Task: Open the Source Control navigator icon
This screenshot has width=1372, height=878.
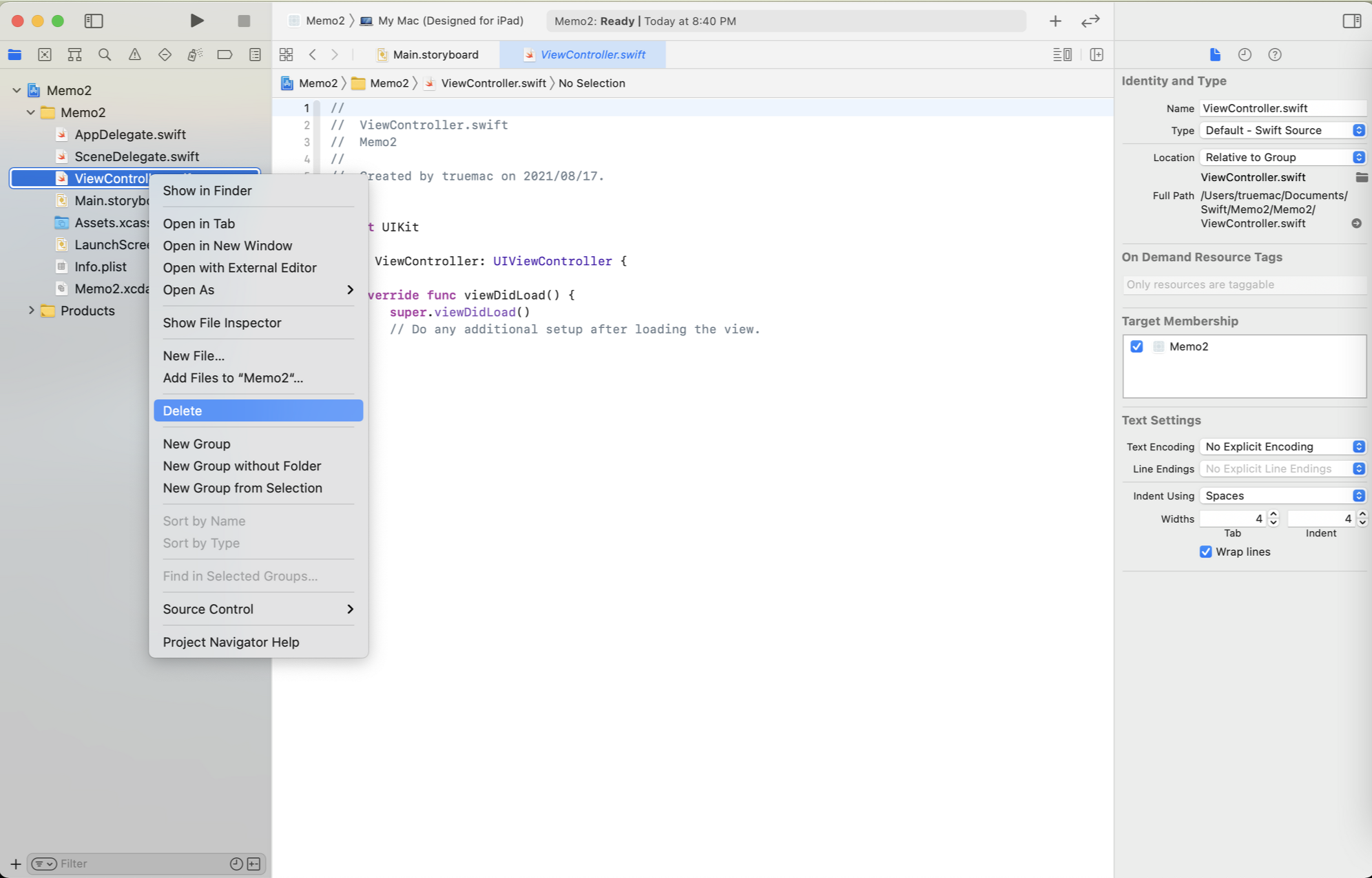Action: (45, 54)
